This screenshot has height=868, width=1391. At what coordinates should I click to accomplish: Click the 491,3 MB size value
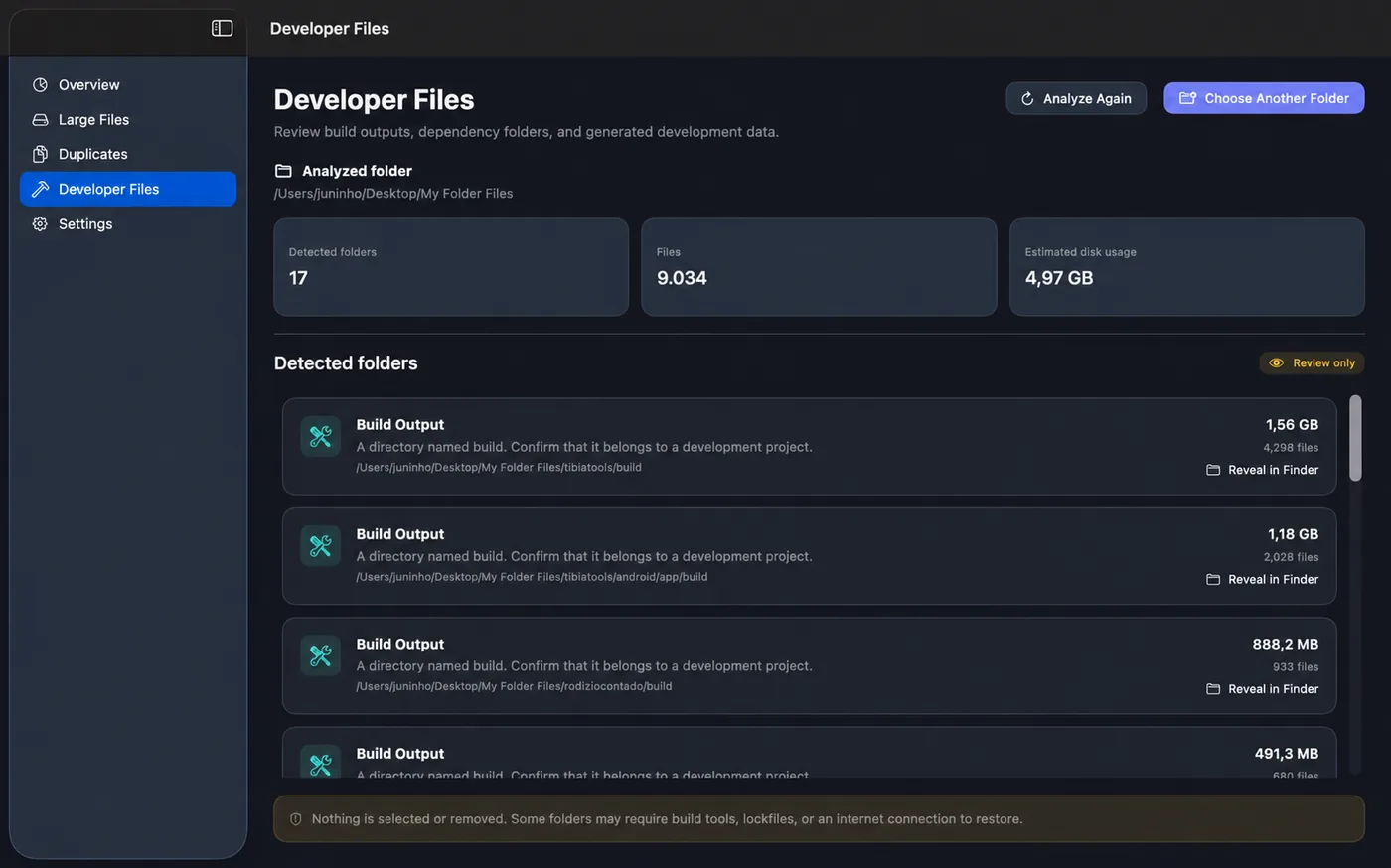pos(1287,754)
